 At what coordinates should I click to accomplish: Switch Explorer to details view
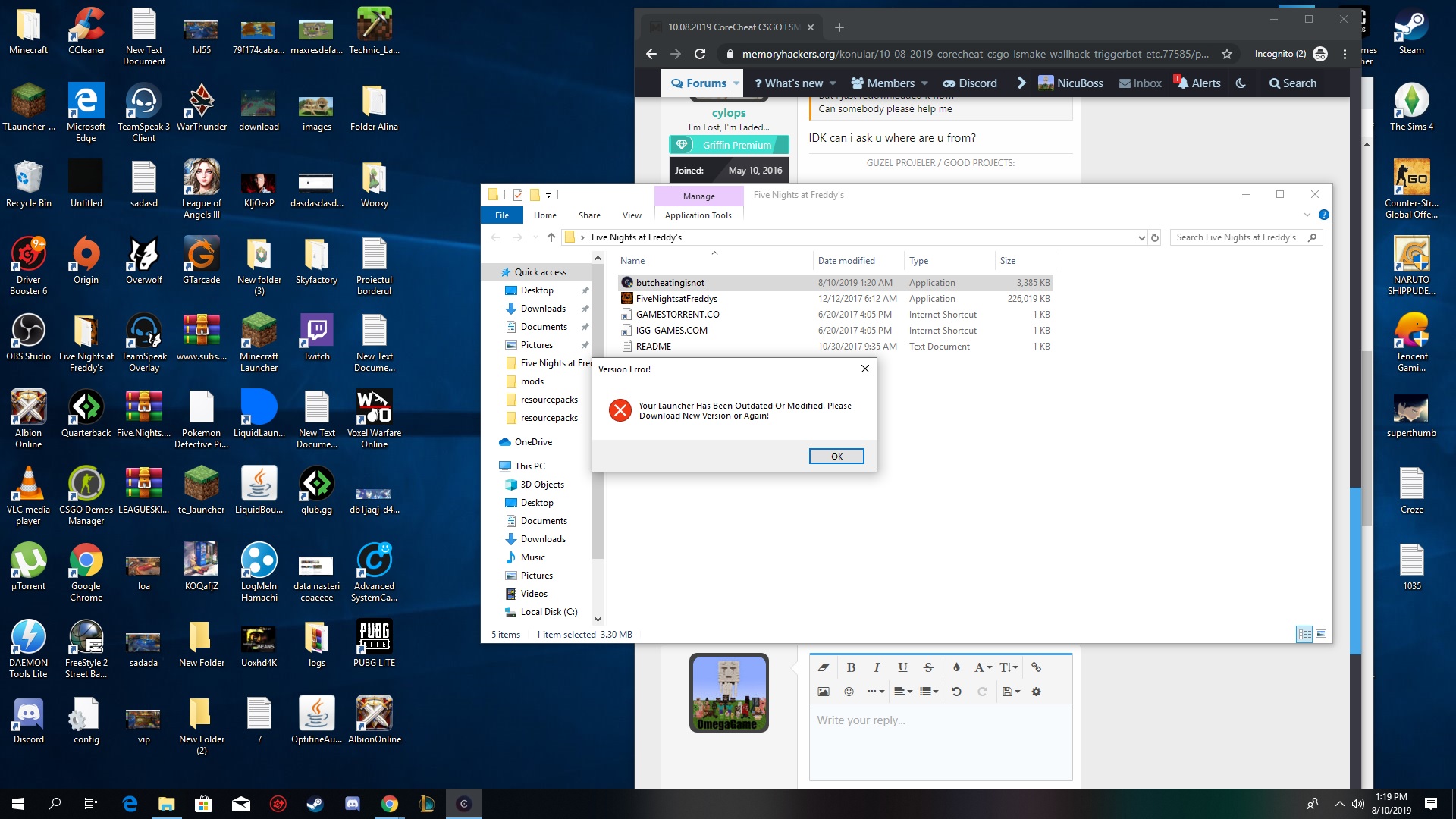click(x=1304, y=634)
